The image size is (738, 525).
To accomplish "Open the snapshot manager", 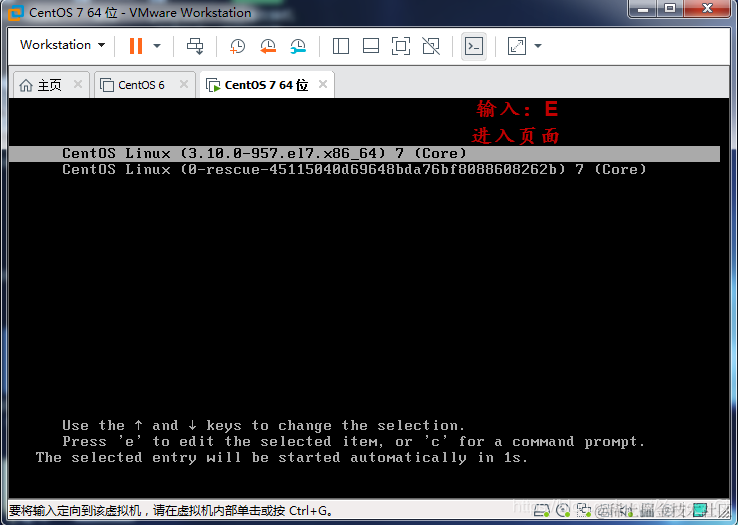I will 298,46.
